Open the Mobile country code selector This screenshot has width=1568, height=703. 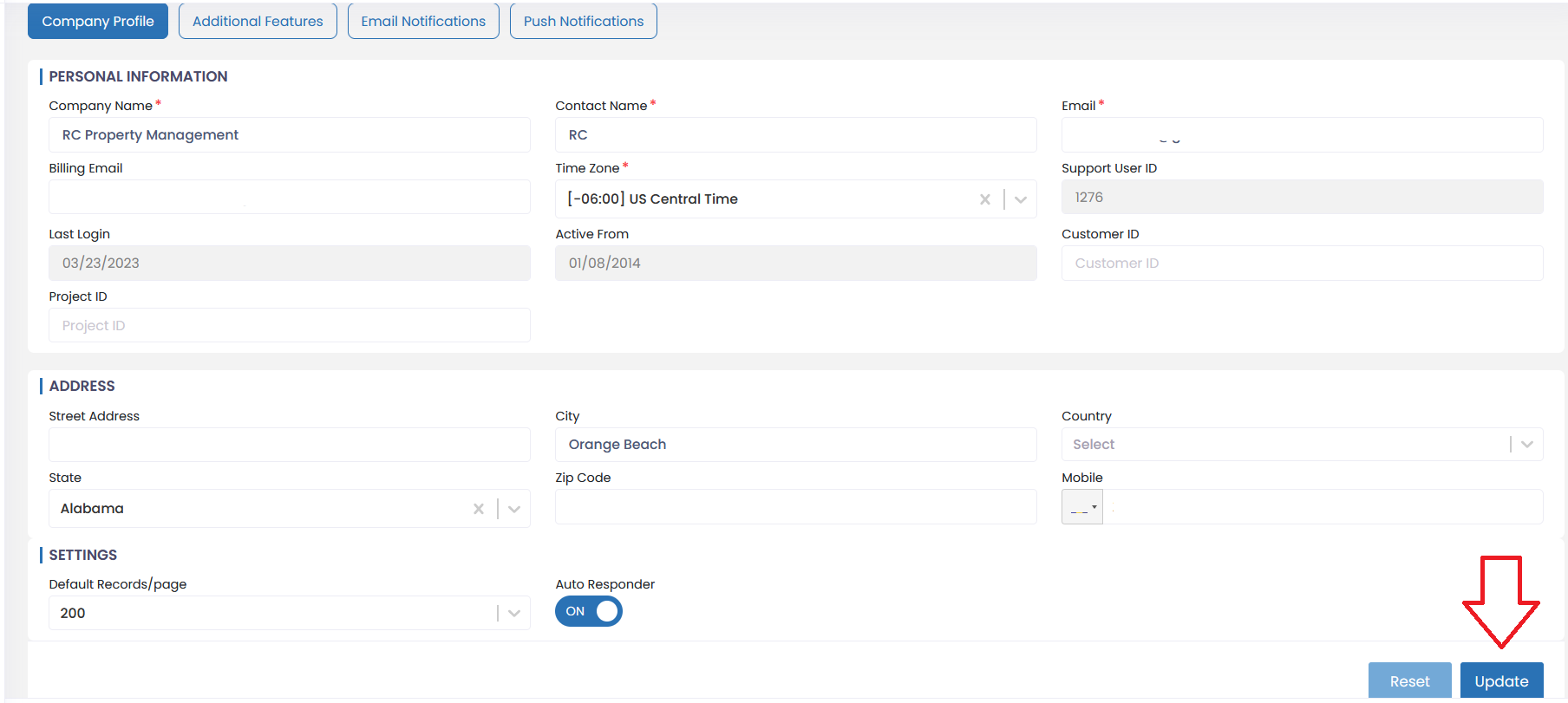[1082, 507]
